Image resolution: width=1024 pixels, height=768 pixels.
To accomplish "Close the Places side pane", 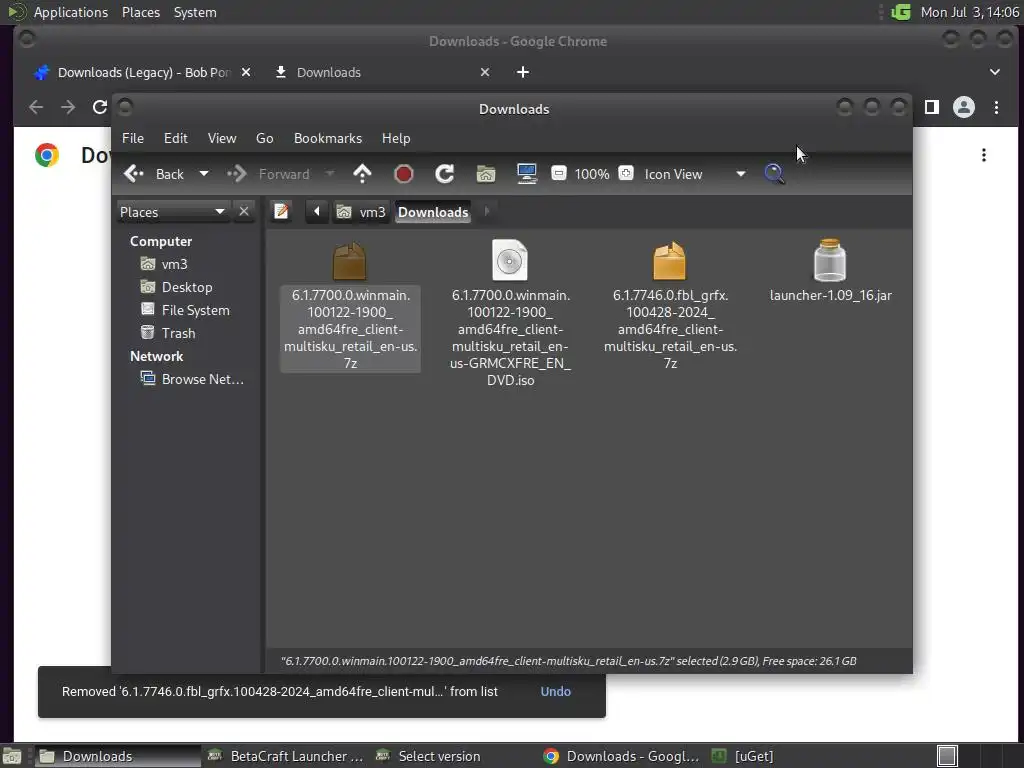I will click(244, 212).
